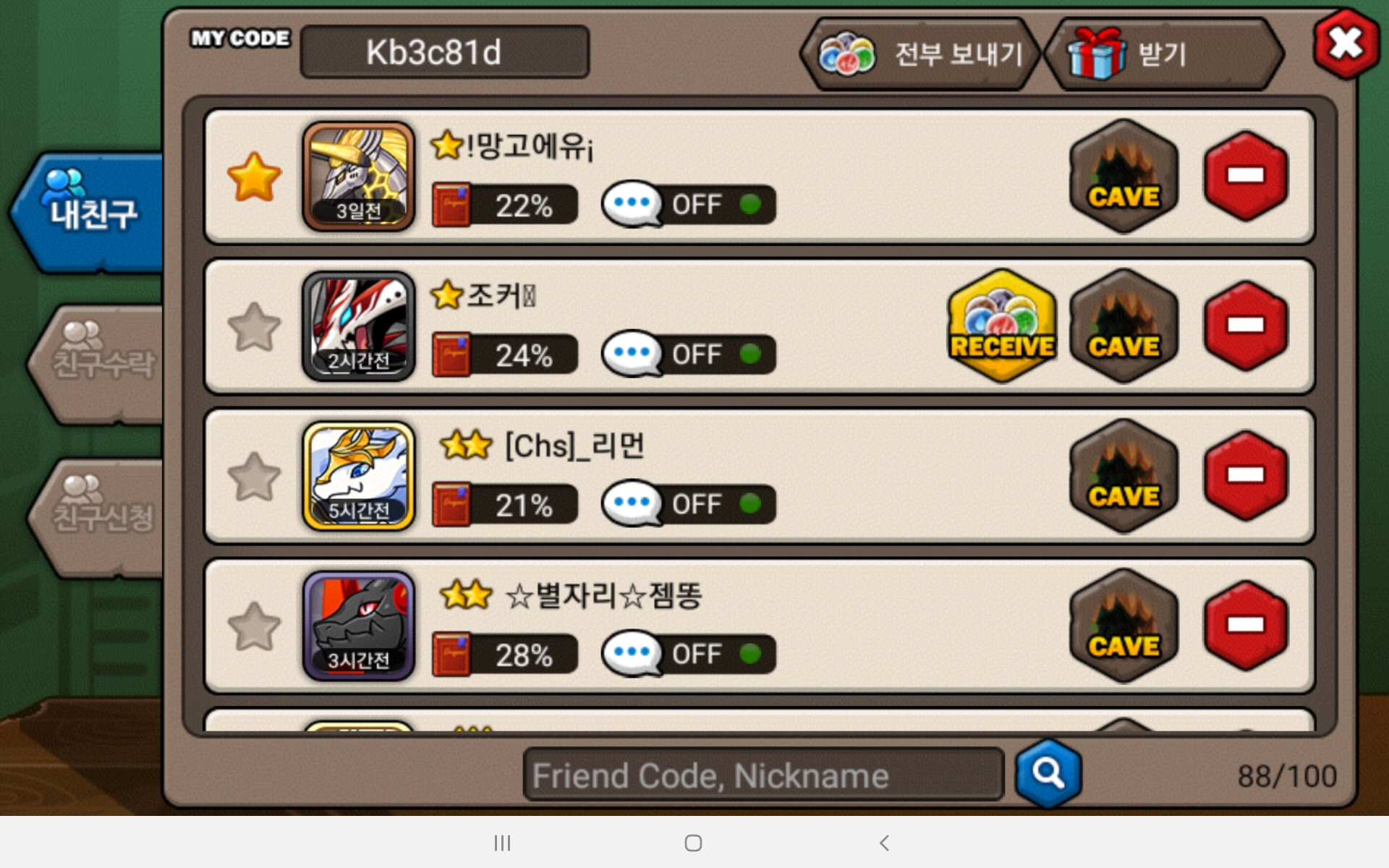The width and height of the screenshot is (1389, 868).
Task: Mark [Chs]_리먼 as favorite via gray star
Action: click(254, 477)
